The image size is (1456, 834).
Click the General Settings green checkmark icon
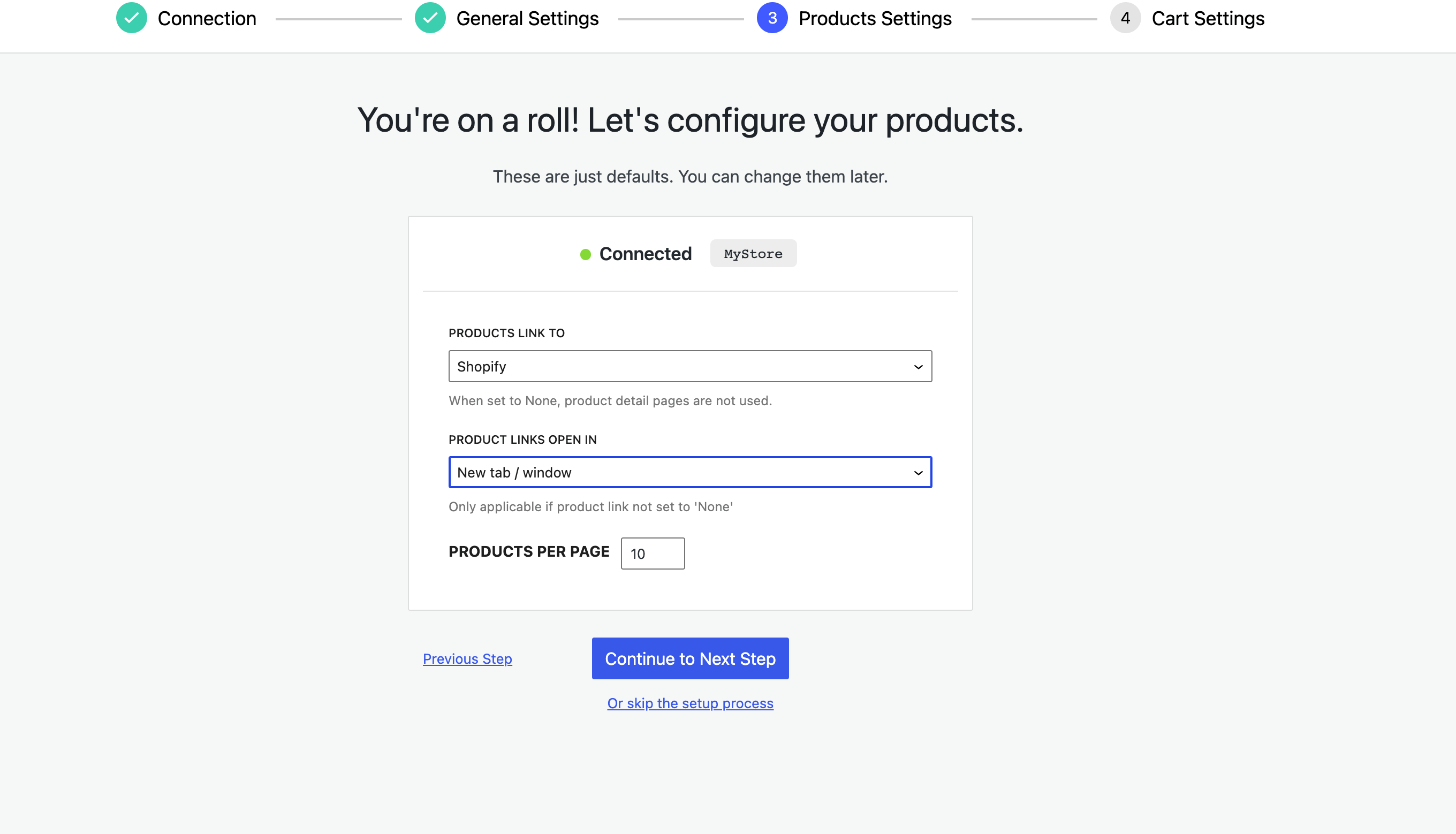[x=430, y=18]
